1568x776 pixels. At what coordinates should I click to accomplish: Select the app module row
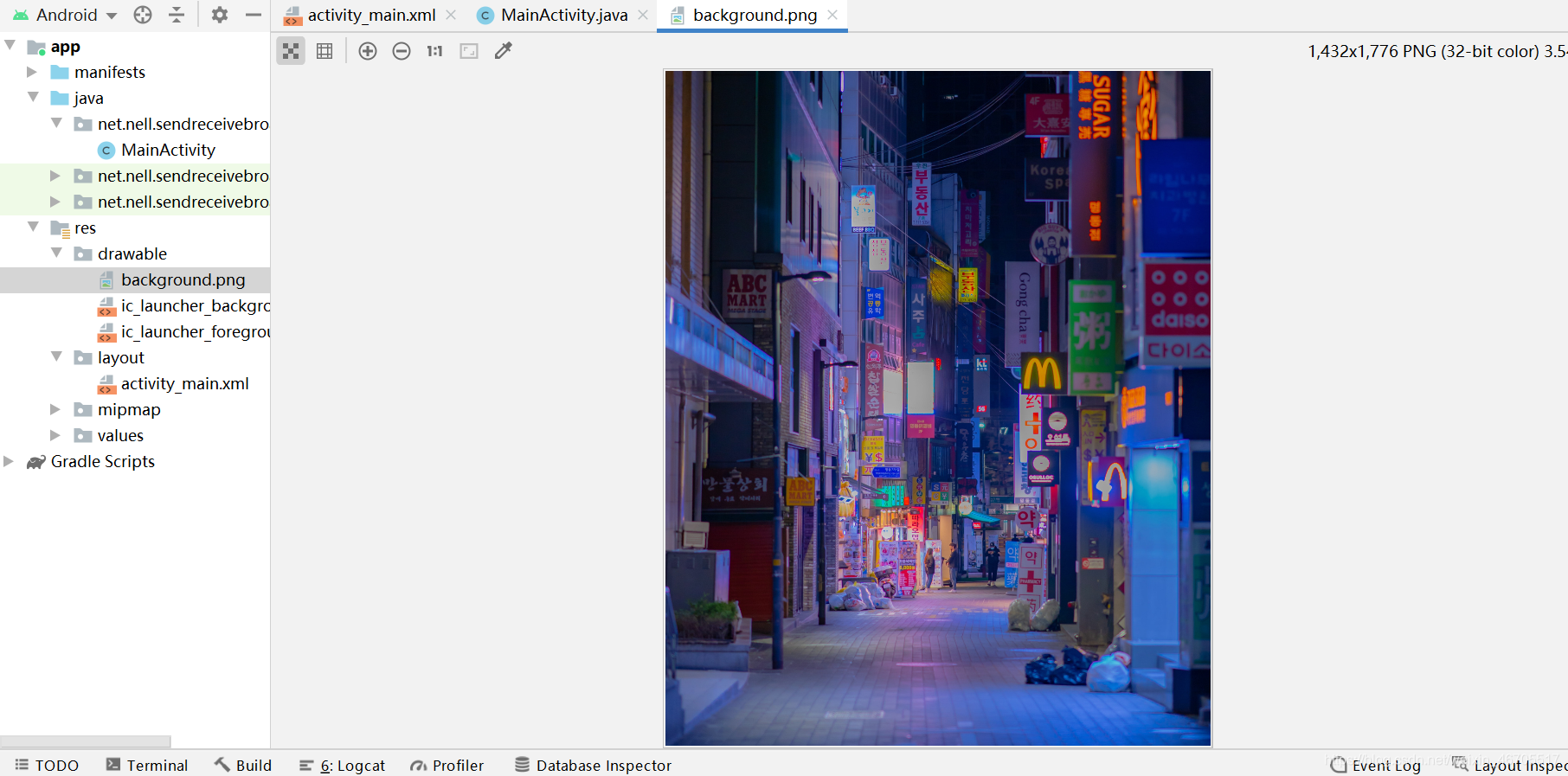tap(135, 46)
